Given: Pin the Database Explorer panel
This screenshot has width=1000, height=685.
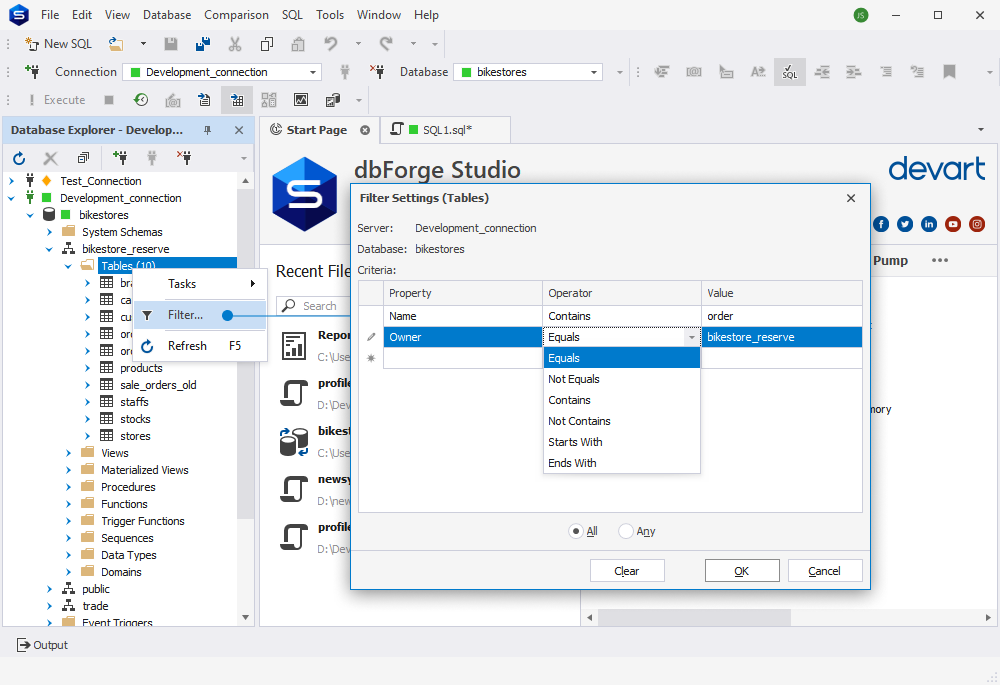Looking at the screenshot, I should (207, 130).
